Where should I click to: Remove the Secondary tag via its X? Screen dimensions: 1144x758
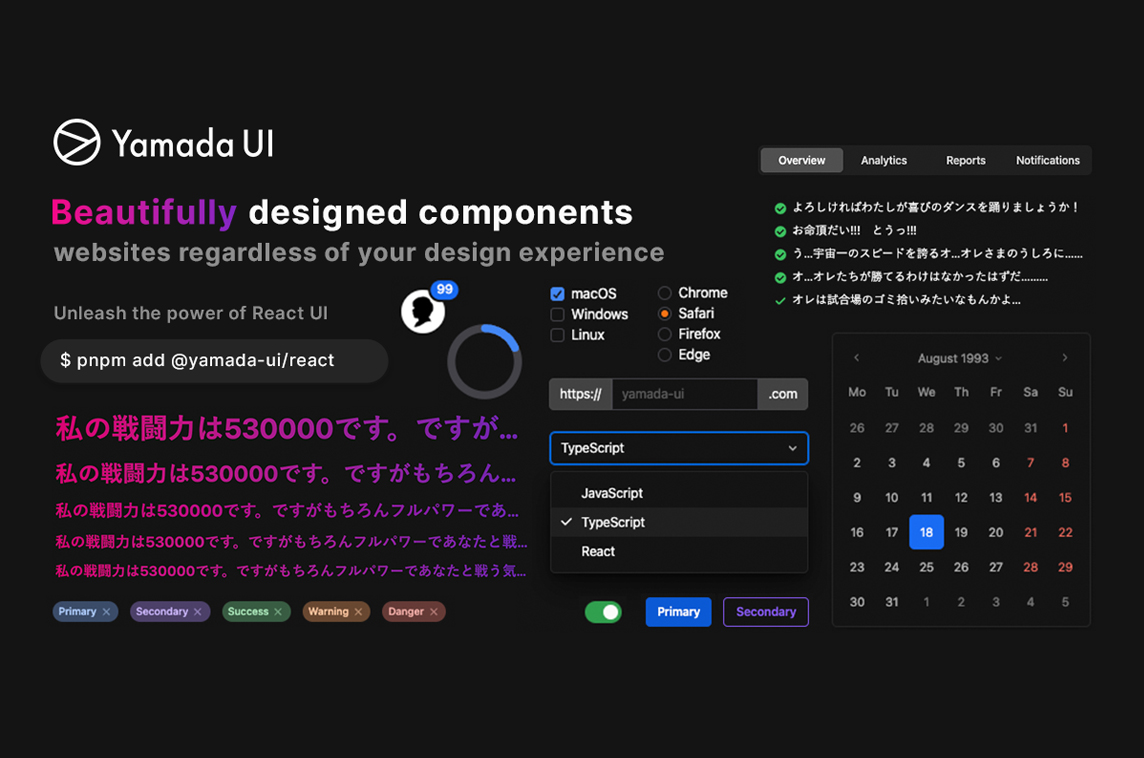198,612
